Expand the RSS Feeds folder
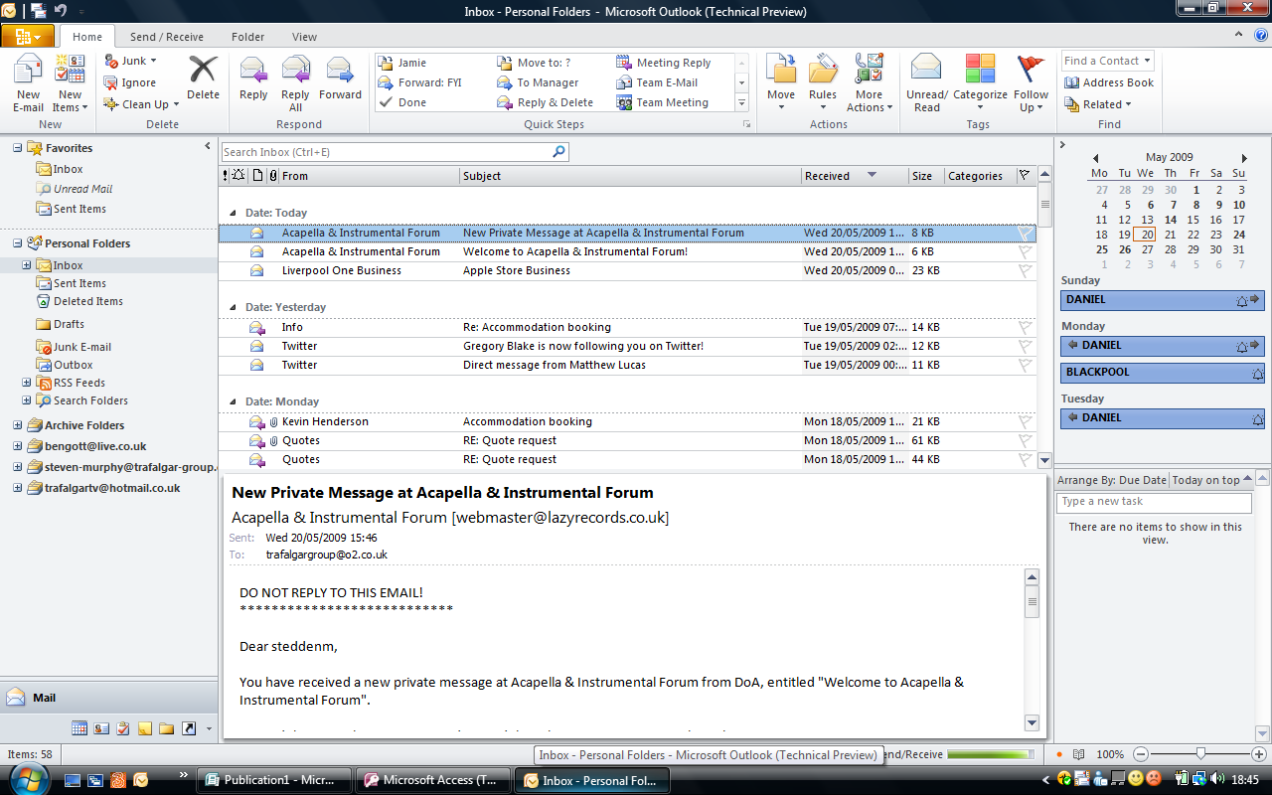 click(x=27, y=383)
